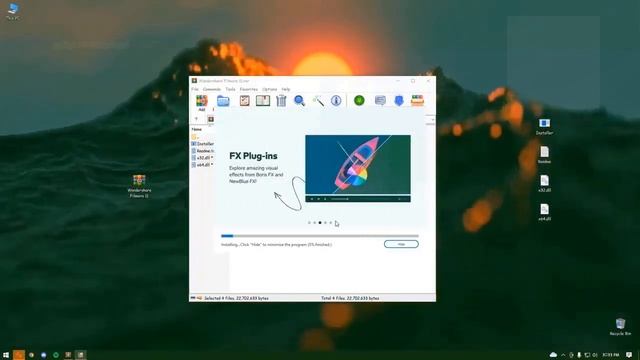This screenshot has height=360, width=640.
Task: Click the Find magnifying glass icon
Action: pos(300,100)
